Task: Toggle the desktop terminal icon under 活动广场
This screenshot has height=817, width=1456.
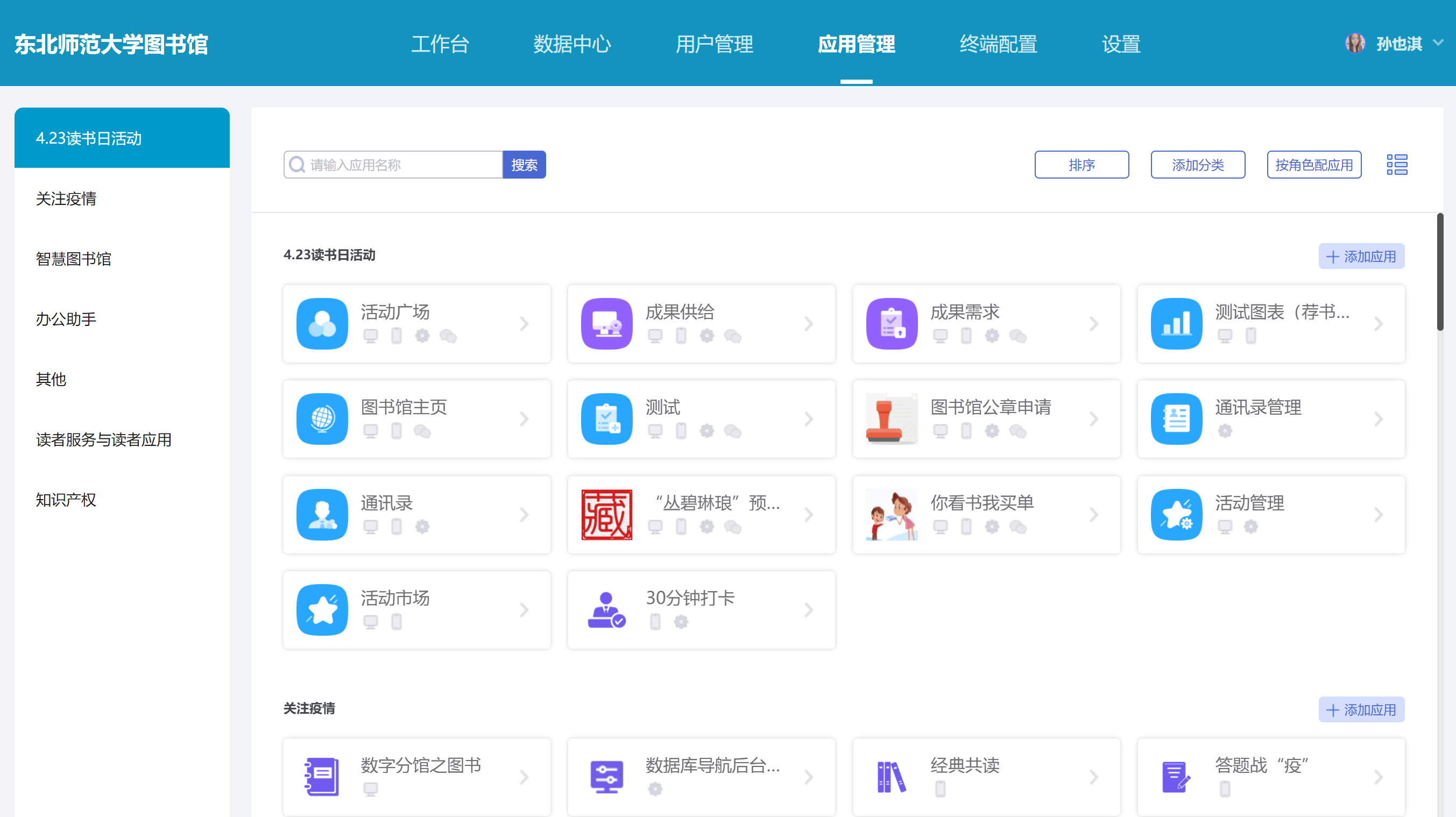Action: click(371, 336)
